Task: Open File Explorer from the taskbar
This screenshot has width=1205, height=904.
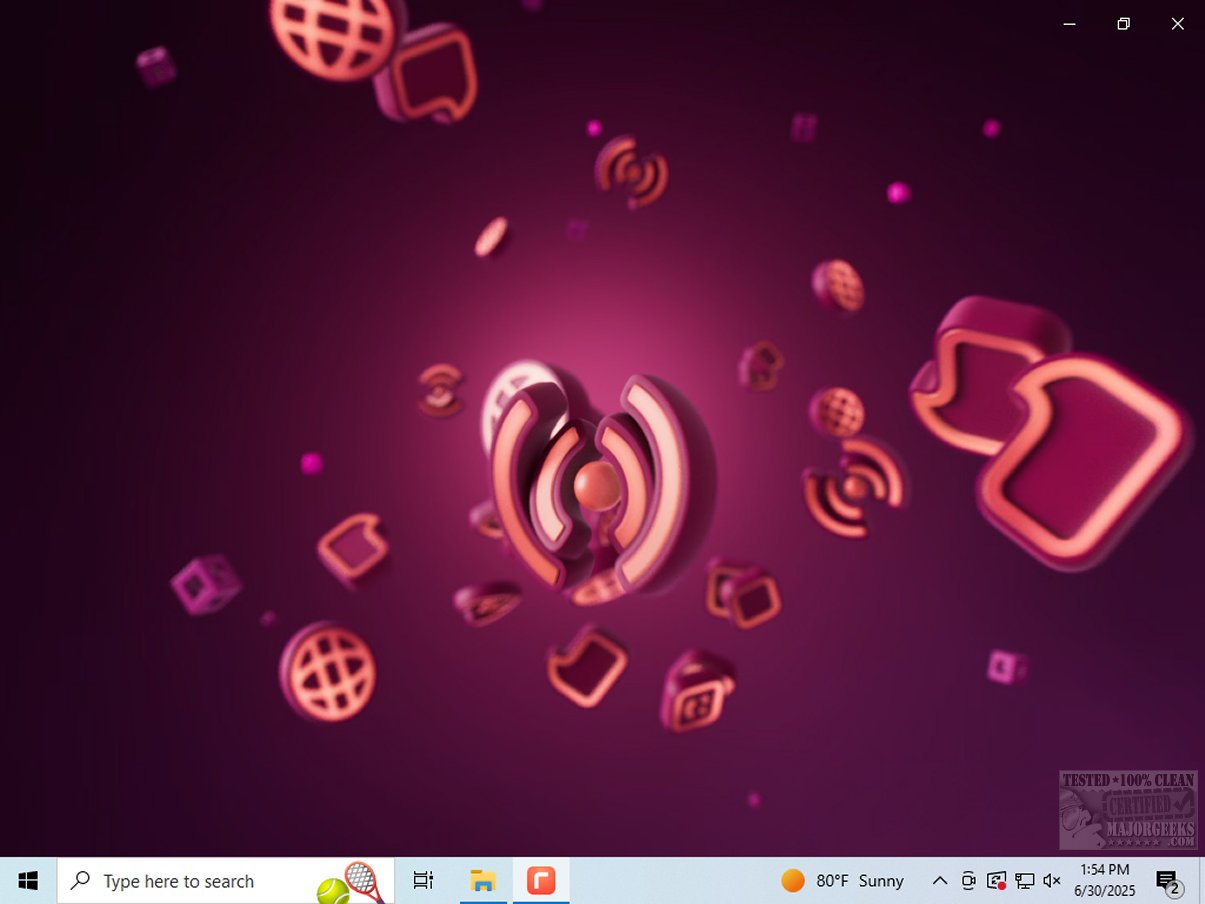Action: tap(483, 881)
